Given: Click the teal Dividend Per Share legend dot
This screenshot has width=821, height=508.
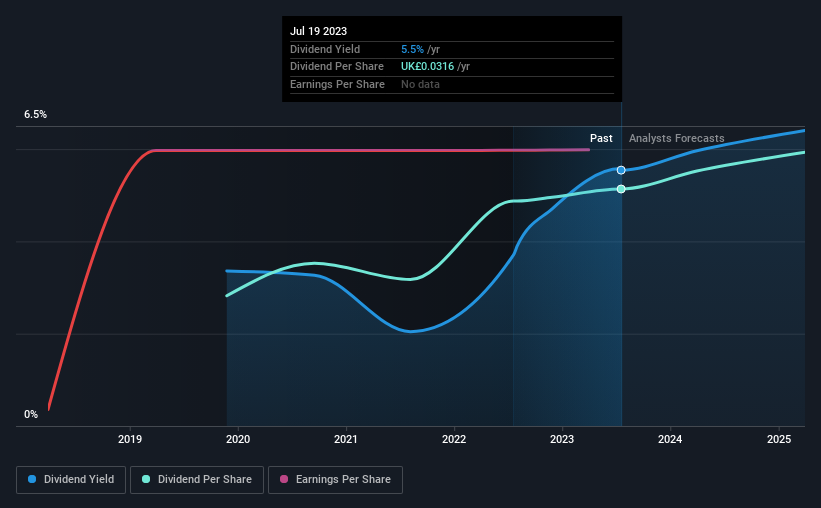Looking at the screenshot, I should coord(146,479).
